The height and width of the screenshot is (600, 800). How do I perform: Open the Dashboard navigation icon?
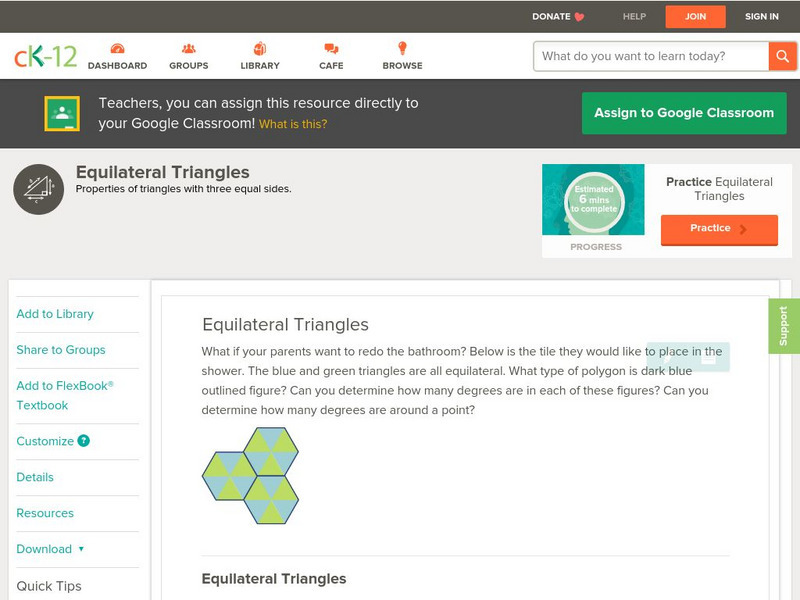pyautogui.click(x=119, y=47)
